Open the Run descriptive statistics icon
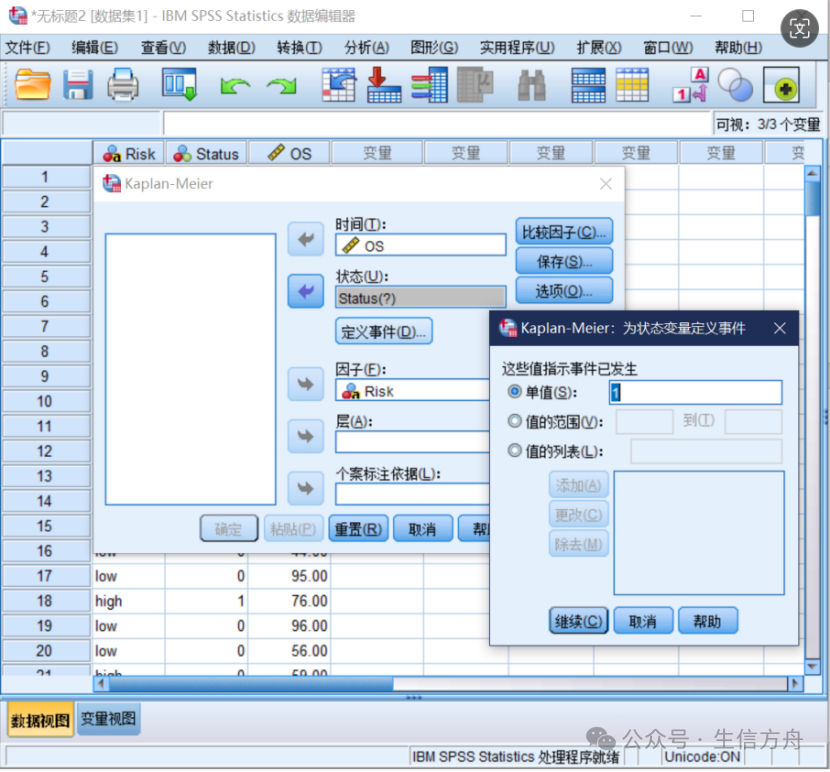 point(475,85)
